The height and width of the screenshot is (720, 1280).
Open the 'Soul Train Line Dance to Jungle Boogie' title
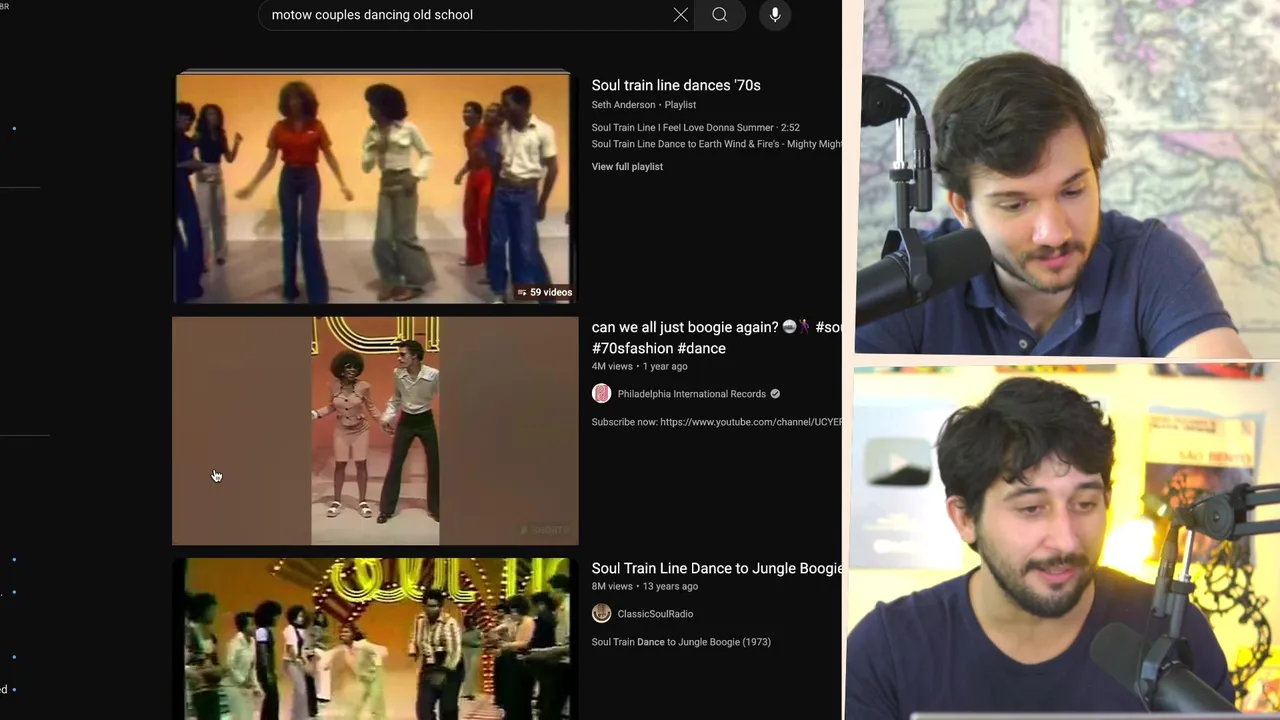716,568
